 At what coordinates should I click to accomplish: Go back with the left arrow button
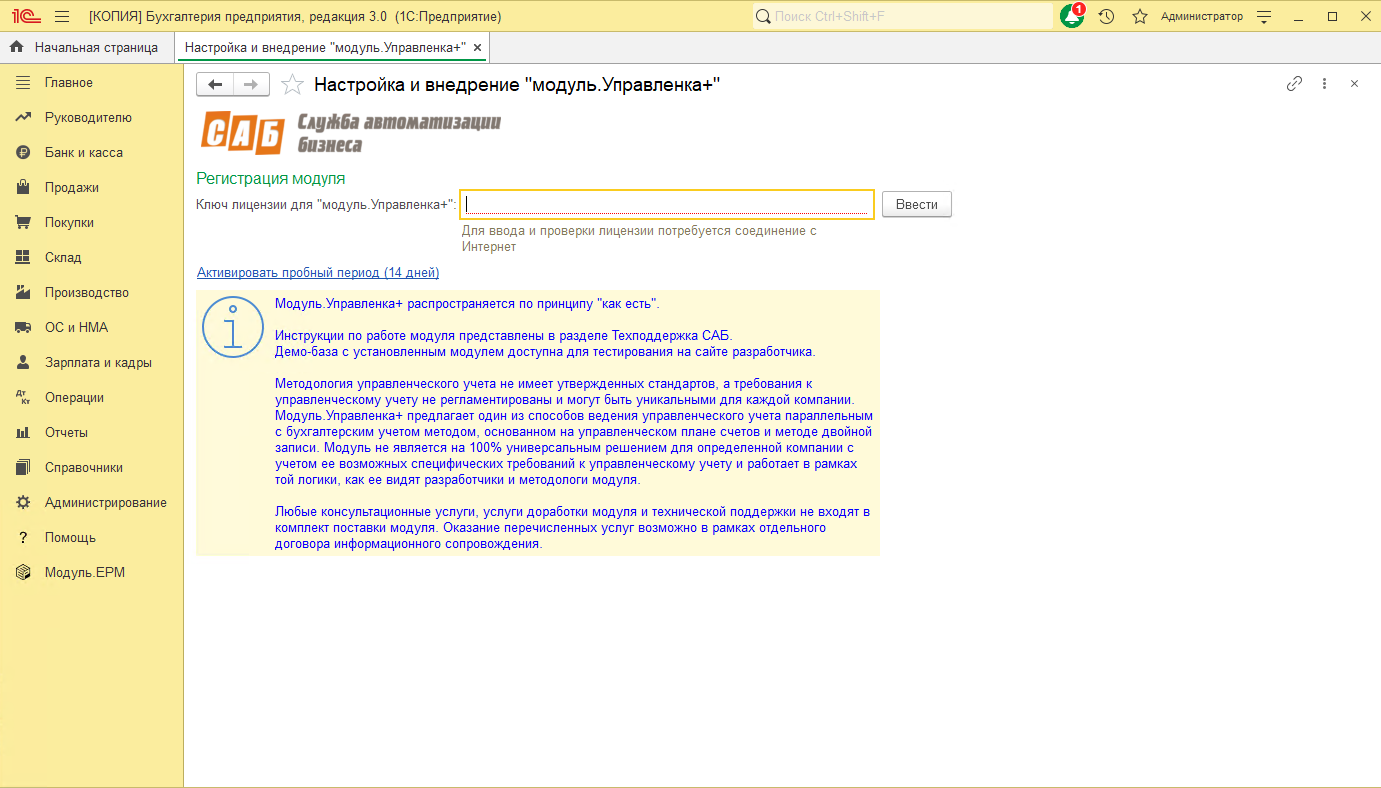click(215, 85)
